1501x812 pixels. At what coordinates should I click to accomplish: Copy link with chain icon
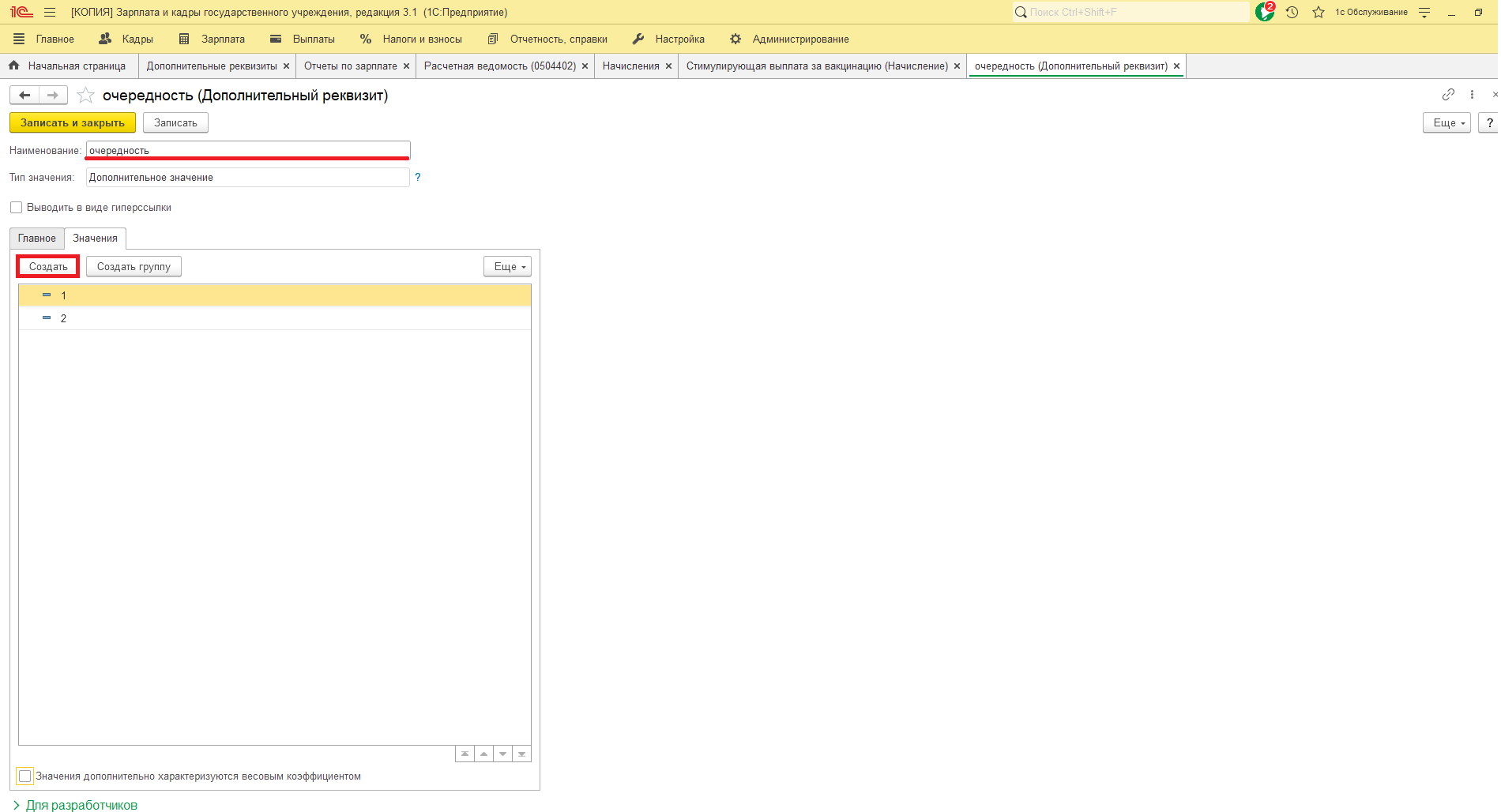click(1448, 95)
